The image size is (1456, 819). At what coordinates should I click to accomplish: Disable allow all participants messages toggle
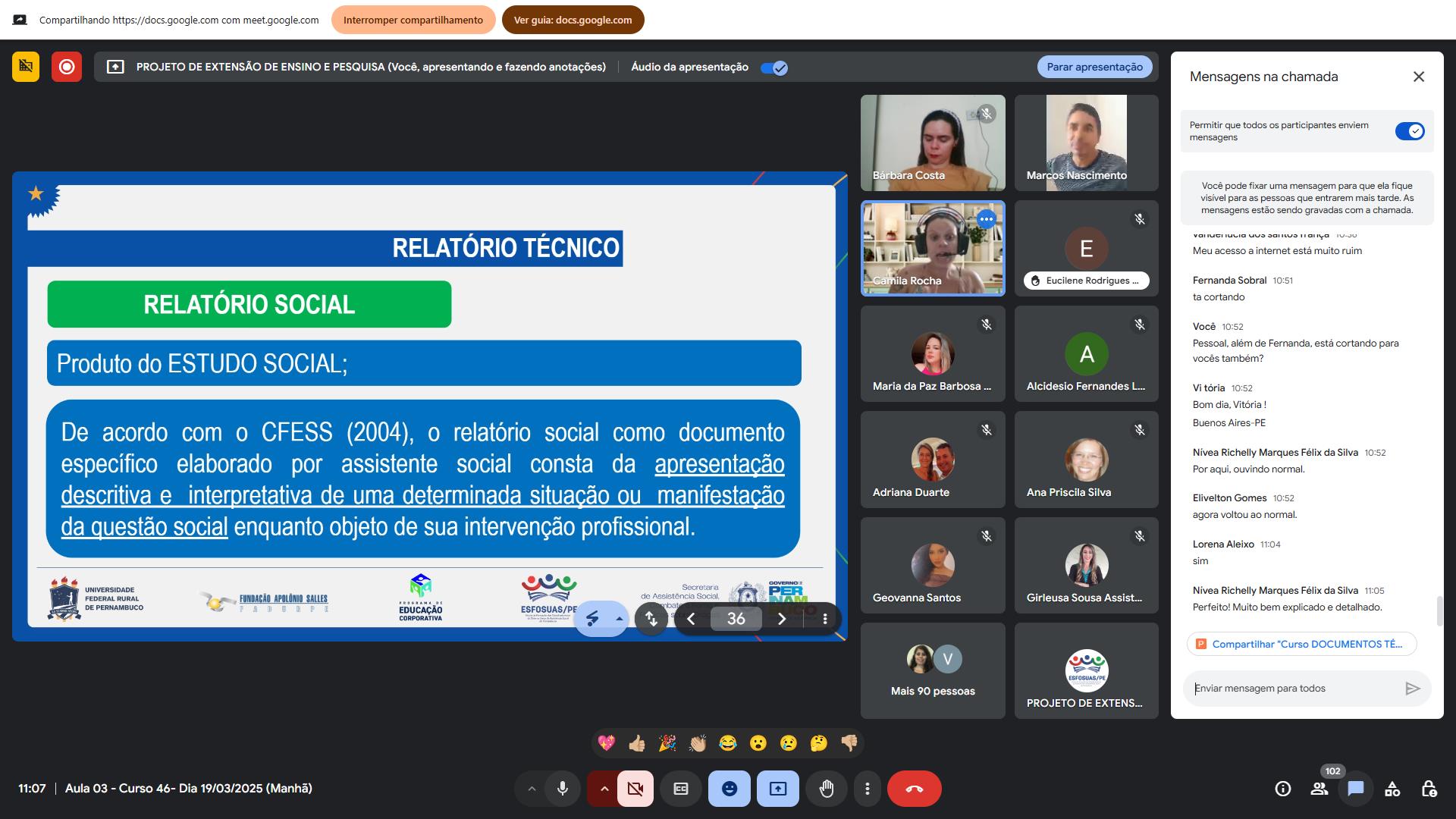pyautogui.click(x=1410, y=131)
